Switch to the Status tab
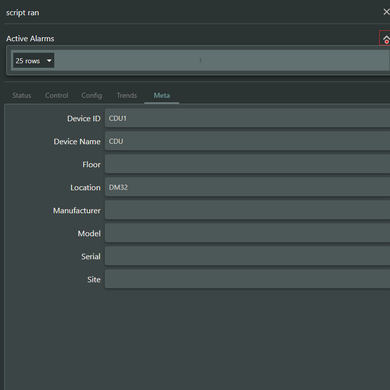The image size is (390, 390). tap(22, 95)
